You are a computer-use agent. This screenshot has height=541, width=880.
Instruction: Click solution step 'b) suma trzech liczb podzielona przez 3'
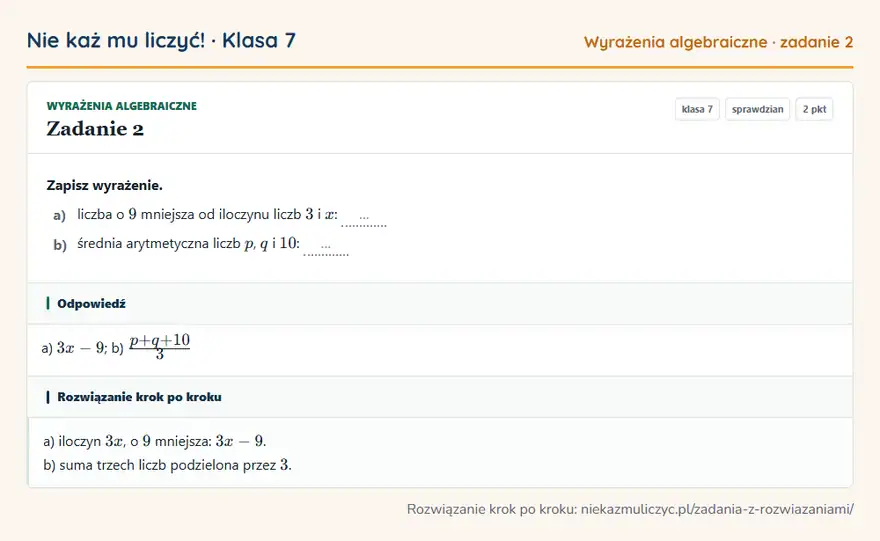(167, 465)
